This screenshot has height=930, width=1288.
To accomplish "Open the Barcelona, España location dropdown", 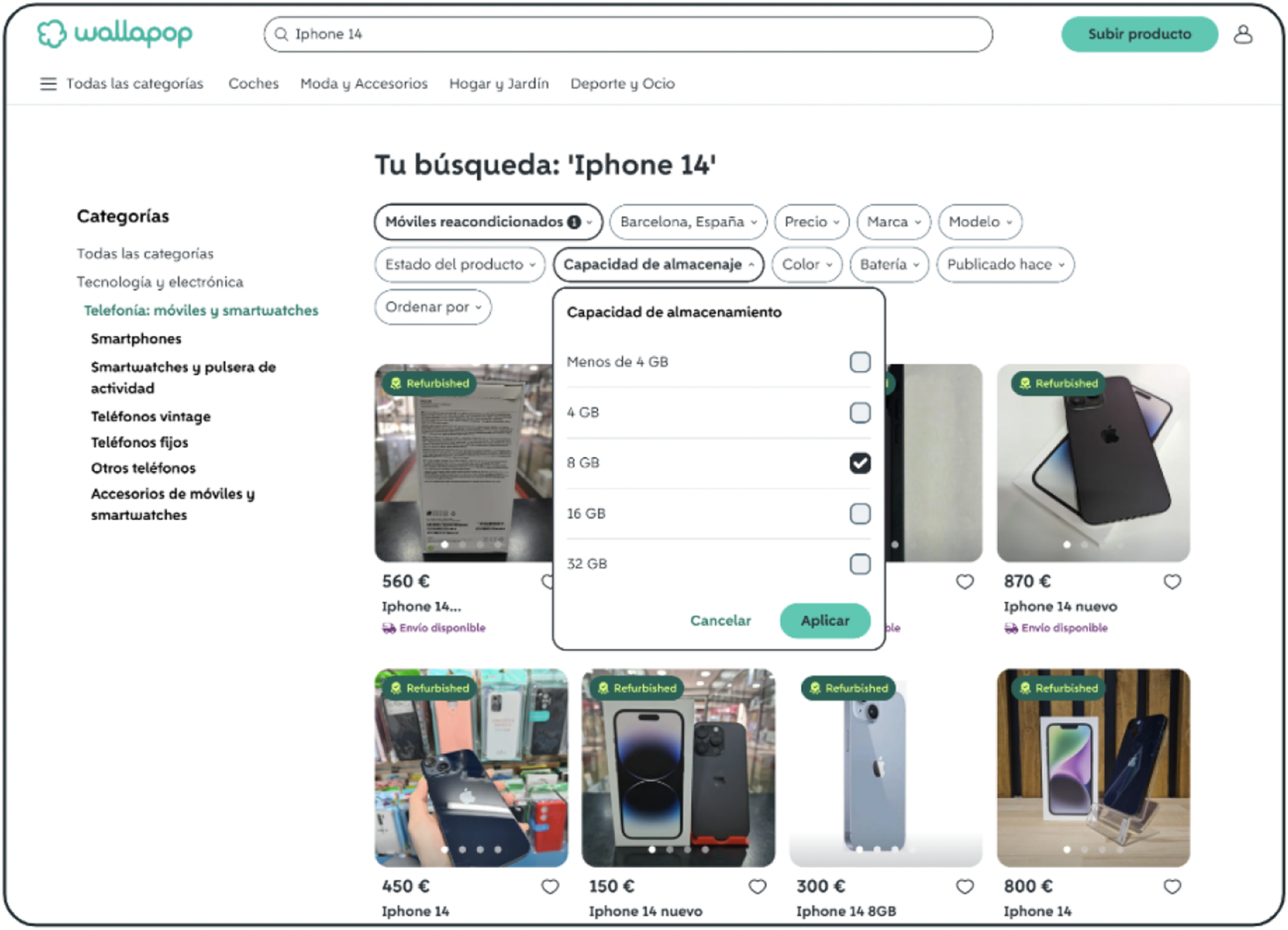I will click(x=688, y=222).
